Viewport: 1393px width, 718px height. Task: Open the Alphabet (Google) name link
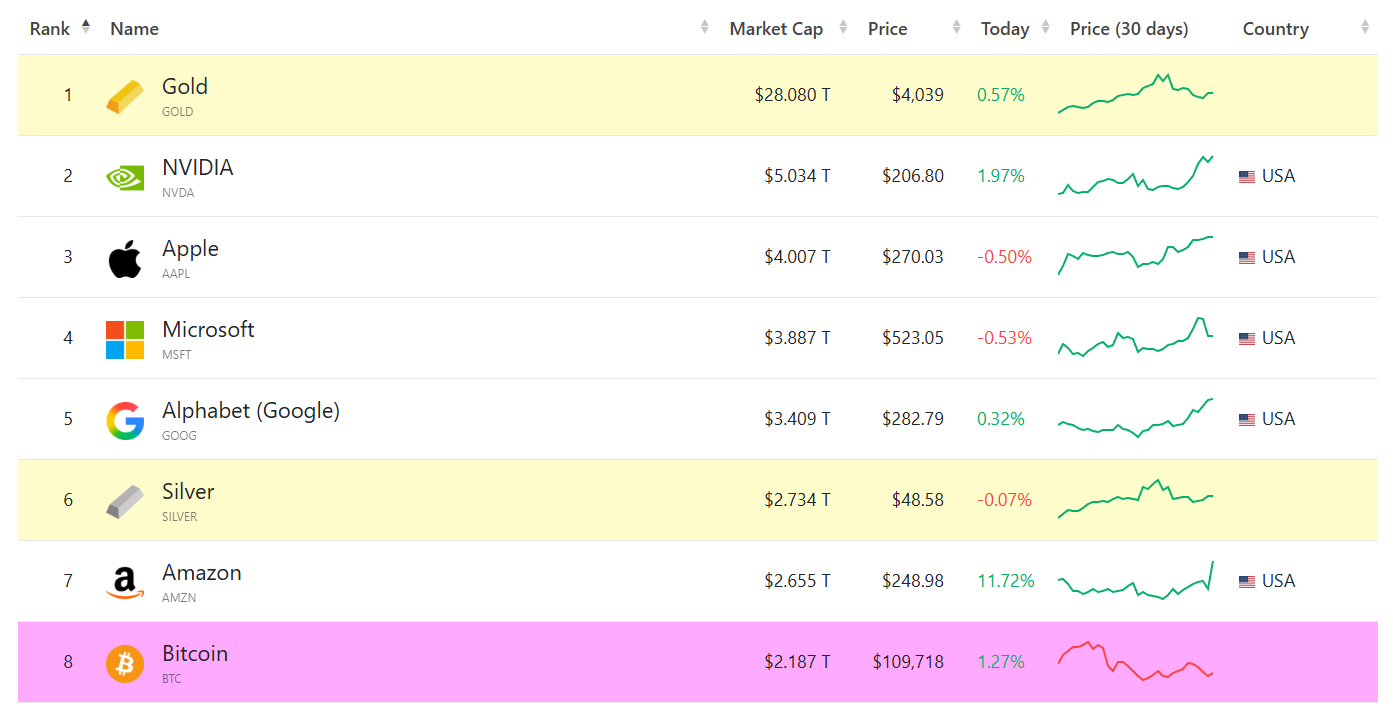coord(251,411)
